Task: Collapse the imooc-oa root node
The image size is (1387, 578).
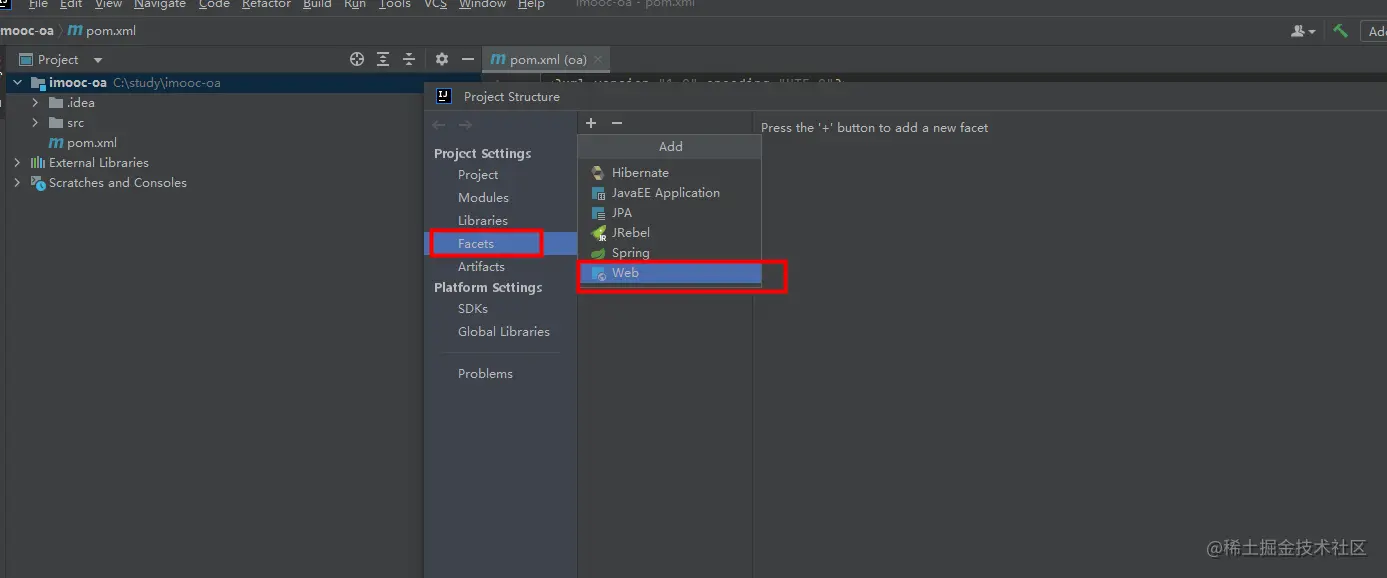Action: click(17, 83)
